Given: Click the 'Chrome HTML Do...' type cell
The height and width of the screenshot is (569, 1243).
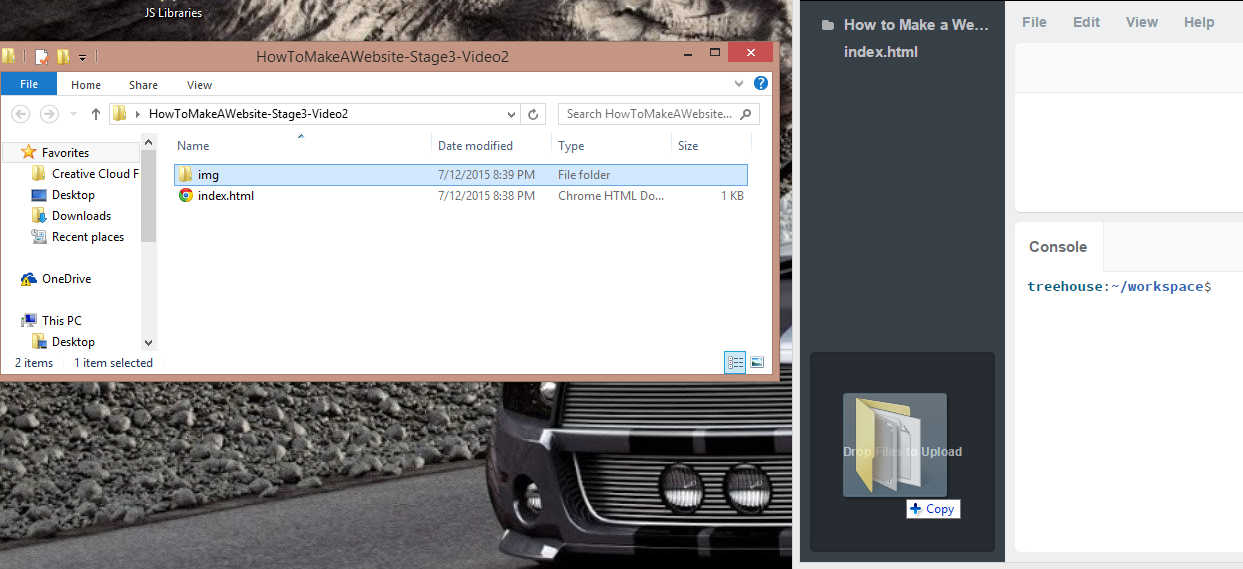Looking at the screenshot, I should pos(610,196).
